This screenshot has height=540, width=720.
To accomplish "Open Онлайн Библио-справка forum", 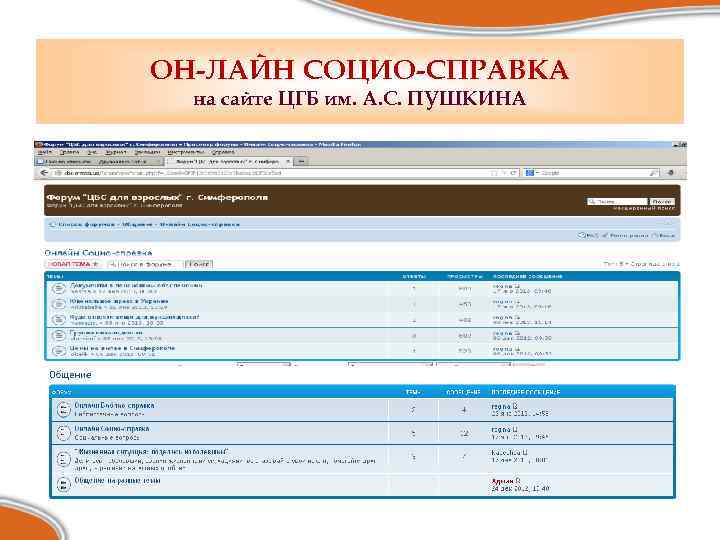I will [x=114, y=405].
